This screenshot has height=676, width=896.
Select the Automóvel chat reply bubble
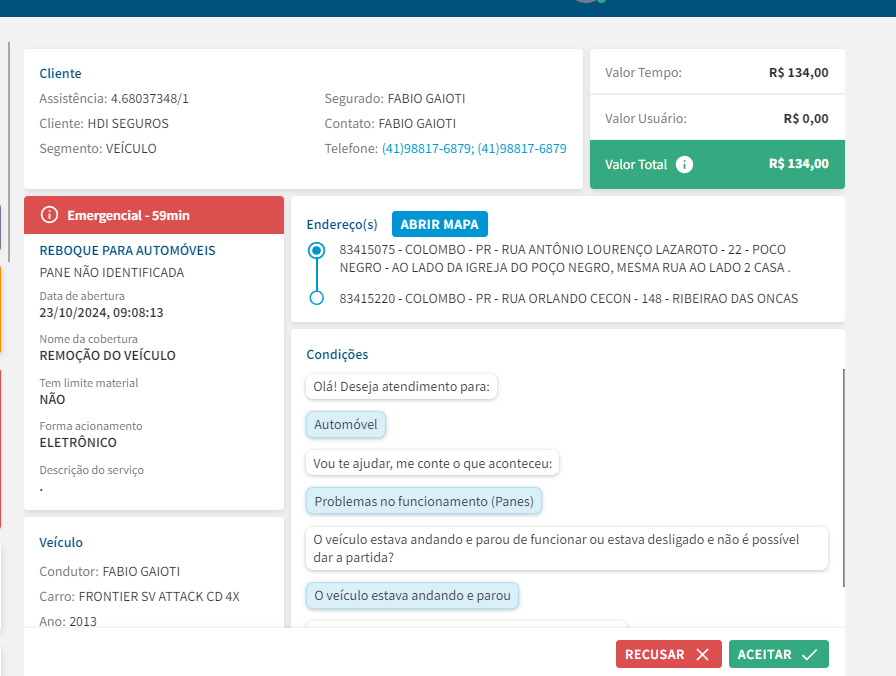tap(345, 424)
